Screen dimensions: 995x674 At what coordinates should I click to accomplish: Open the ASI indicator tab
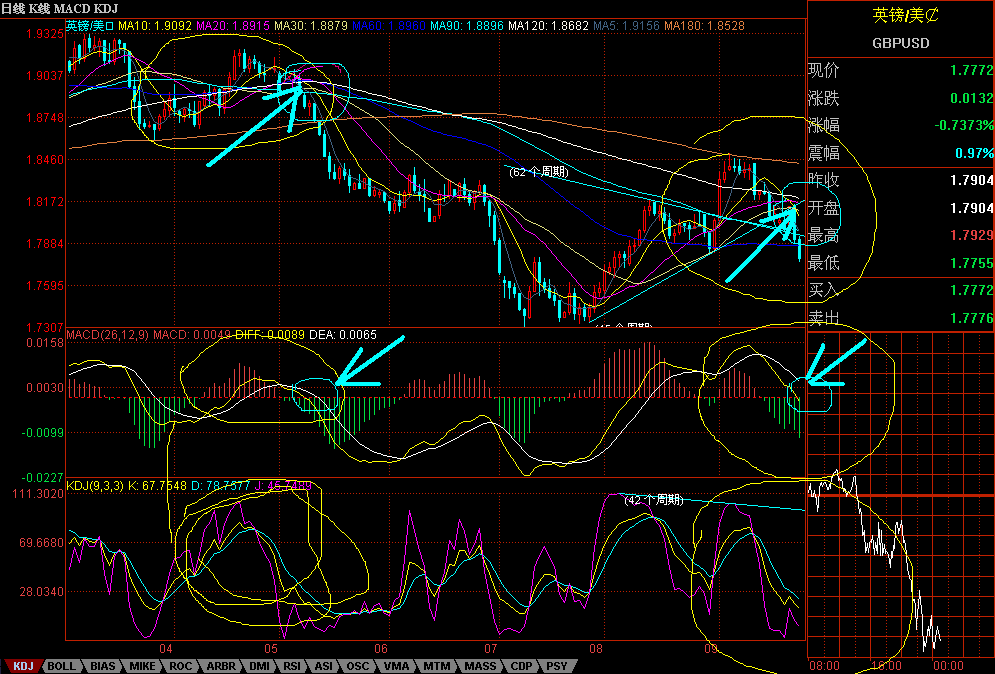(x=324, y=666)
